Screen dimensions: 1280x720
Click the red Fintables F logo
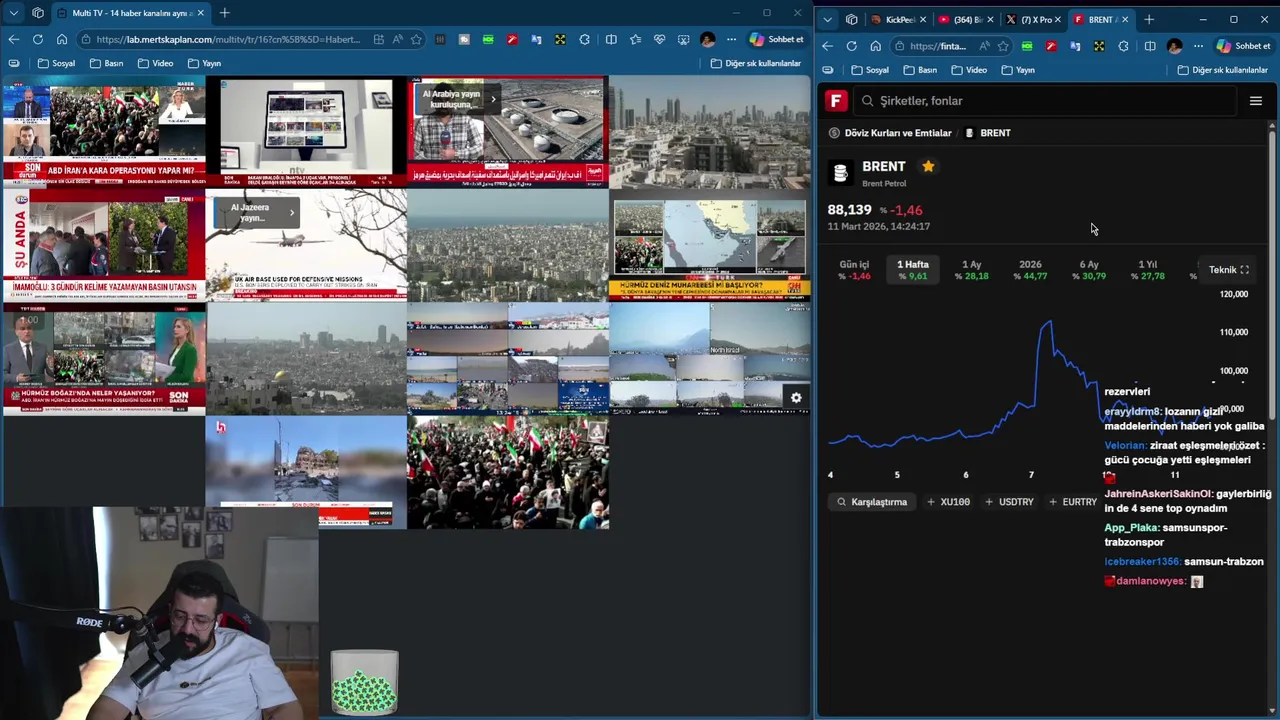pyautogui.click(x=836, y=101)
